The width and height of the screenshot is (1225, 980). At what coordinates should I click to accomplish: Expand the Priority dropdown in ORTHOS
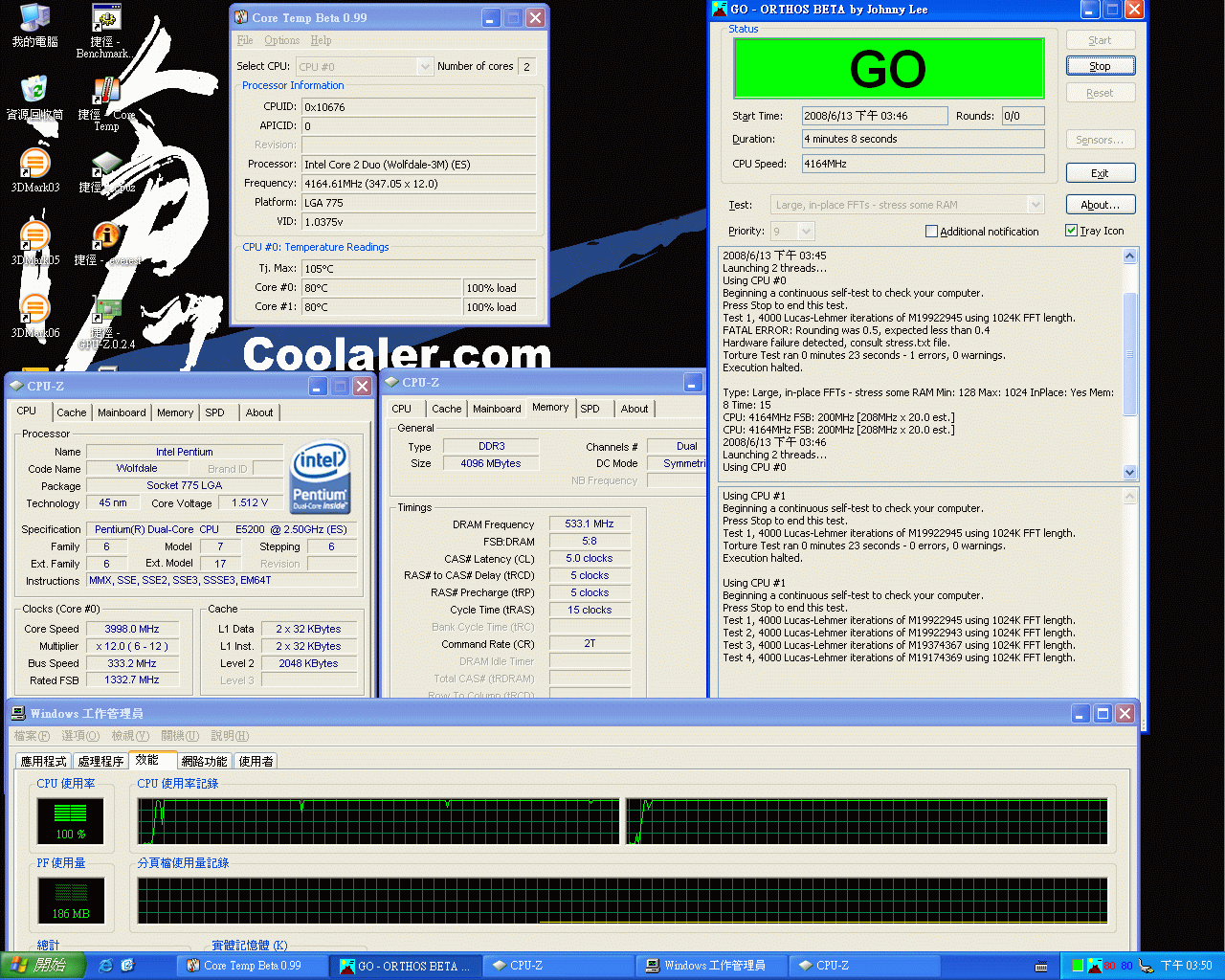[806, 231]
